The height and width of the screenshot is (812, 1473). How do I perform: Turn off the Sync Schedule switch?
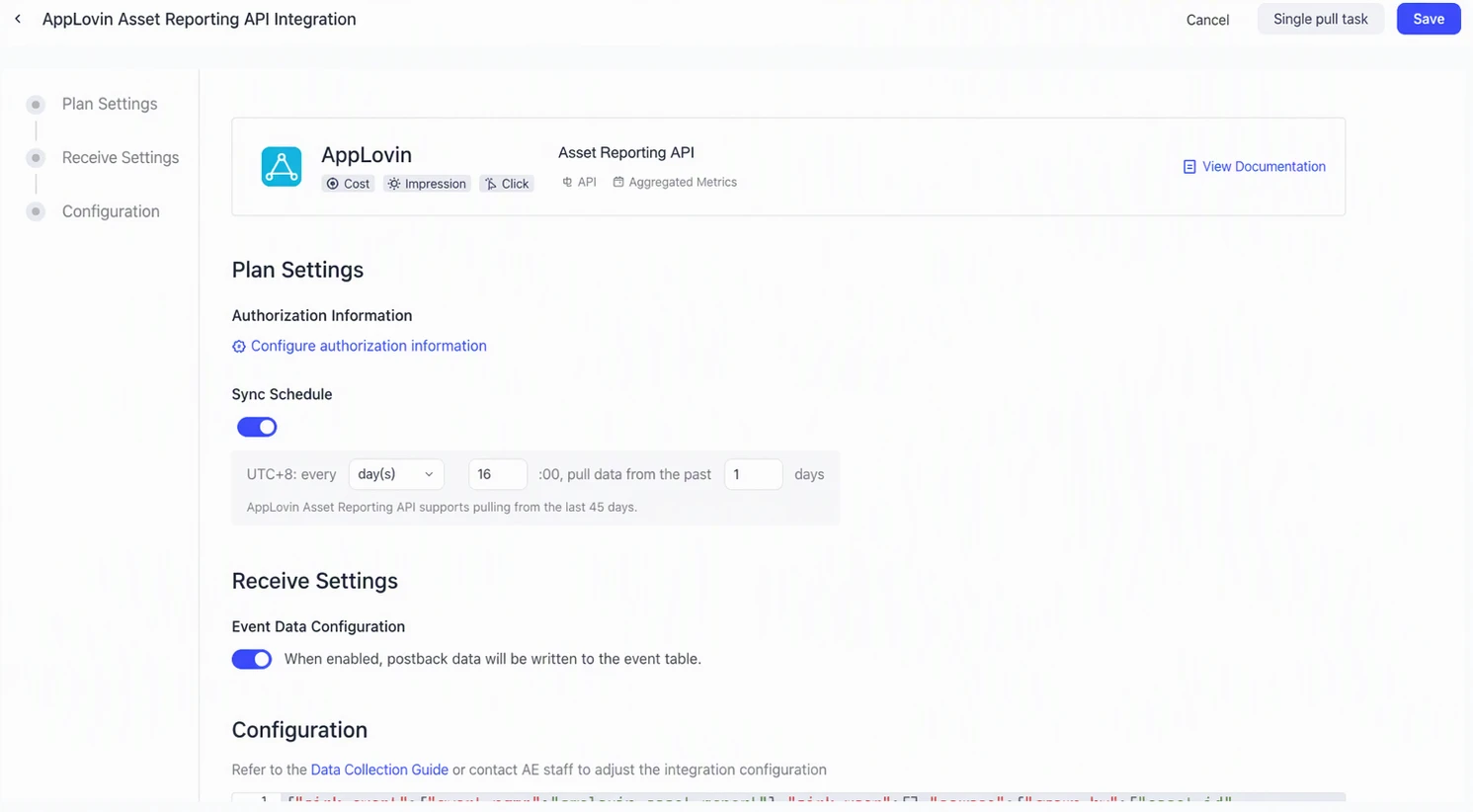(257, 427)
